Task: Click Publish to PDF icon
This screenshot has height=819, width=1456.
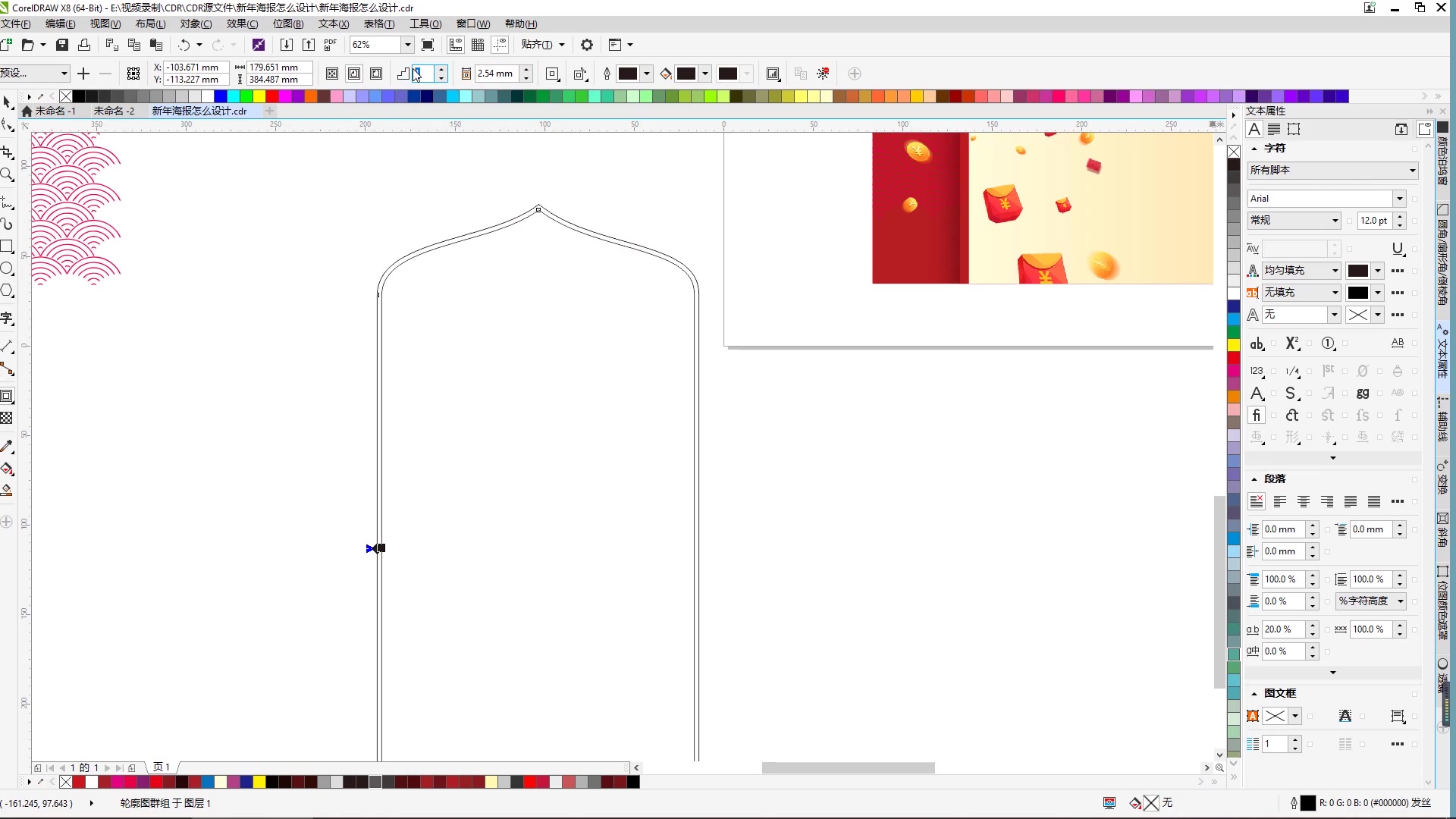Action: pos(331,45)
